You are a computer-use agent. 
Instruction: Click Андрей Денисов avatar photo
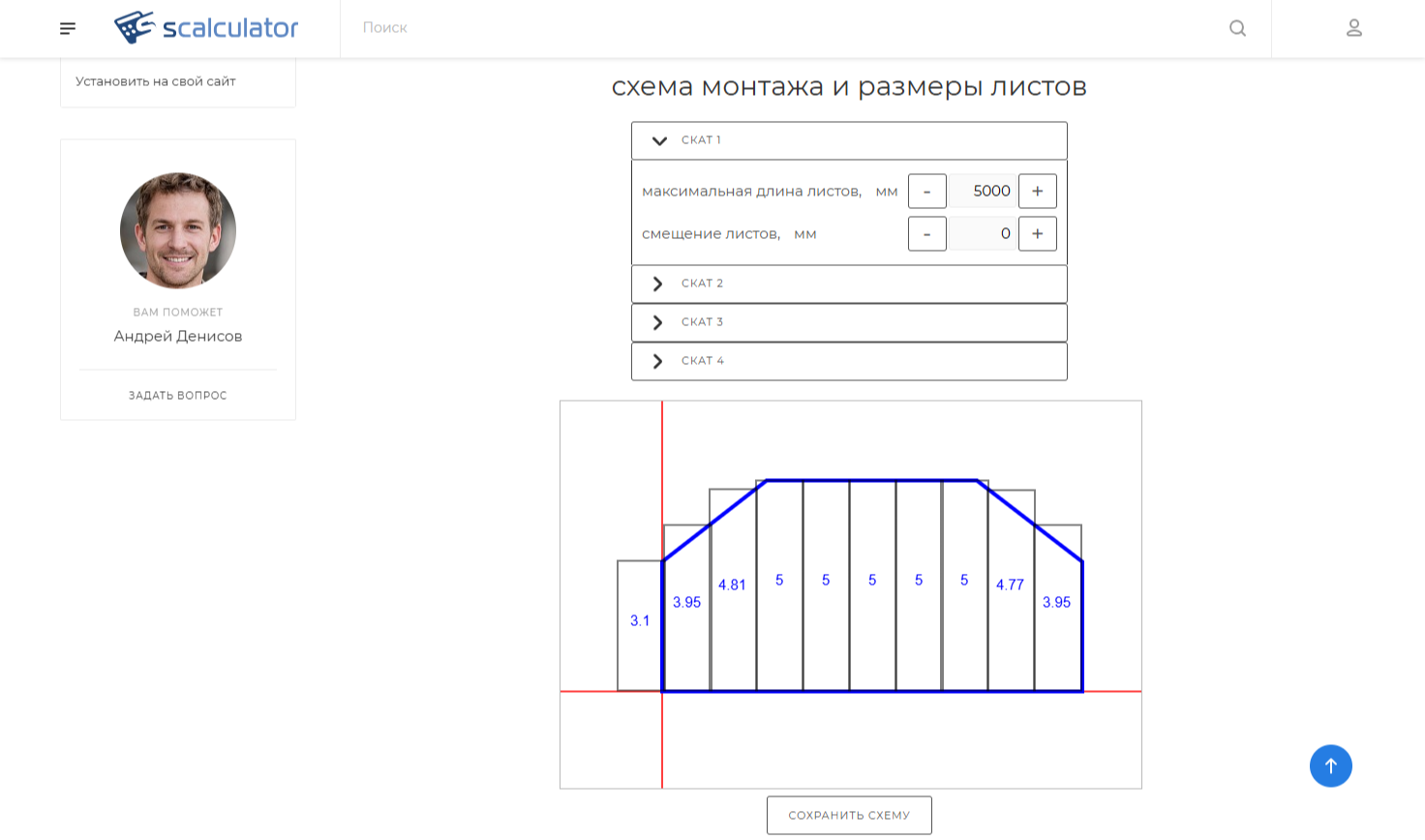178,230
